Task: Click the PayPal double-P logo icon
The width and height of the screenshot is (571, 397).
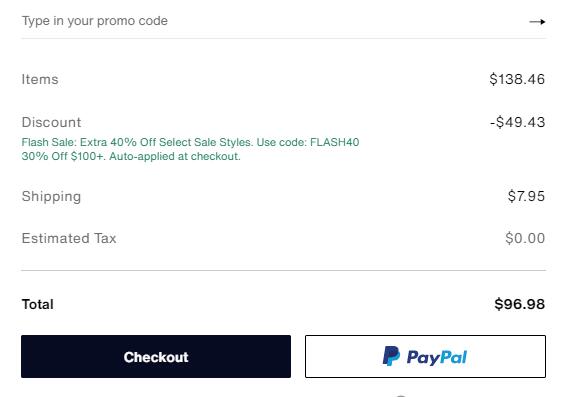Action: click(391, 356)
